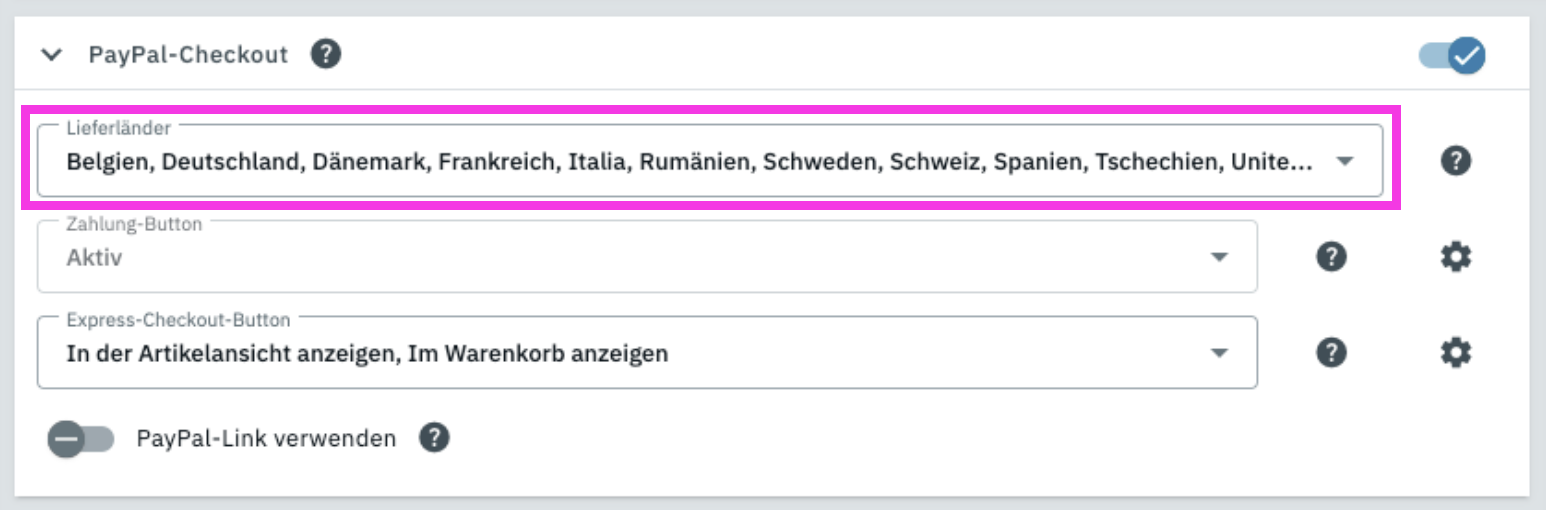The image size is (1546, 510).
Task: Enable the PayPal-Link verwenden switch
Action: click(x=81, y=439)
